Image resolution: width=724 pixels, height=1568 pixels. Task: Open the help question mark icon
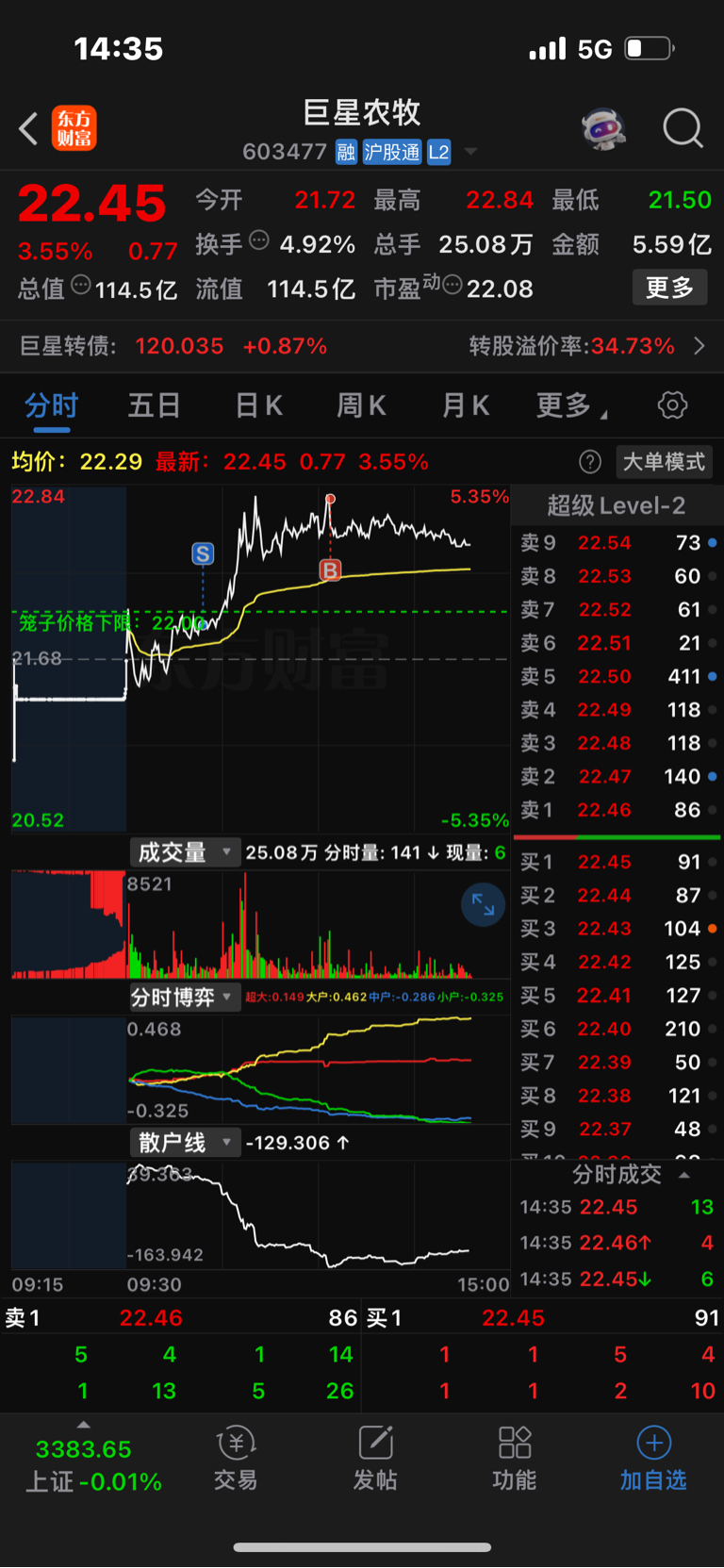[590, 462]
